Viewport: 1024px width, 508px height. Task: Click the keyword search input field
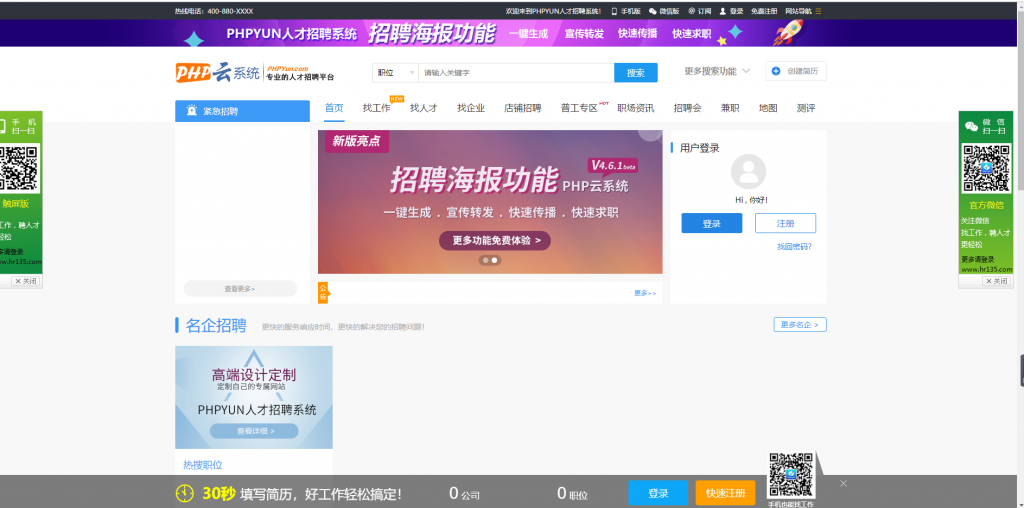516,72
